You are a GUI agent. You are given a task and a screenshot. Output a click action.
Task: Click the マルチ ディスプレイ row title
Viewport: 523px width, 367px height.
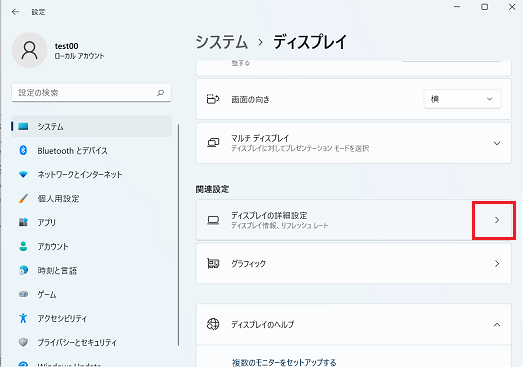(x=260, y=138)
